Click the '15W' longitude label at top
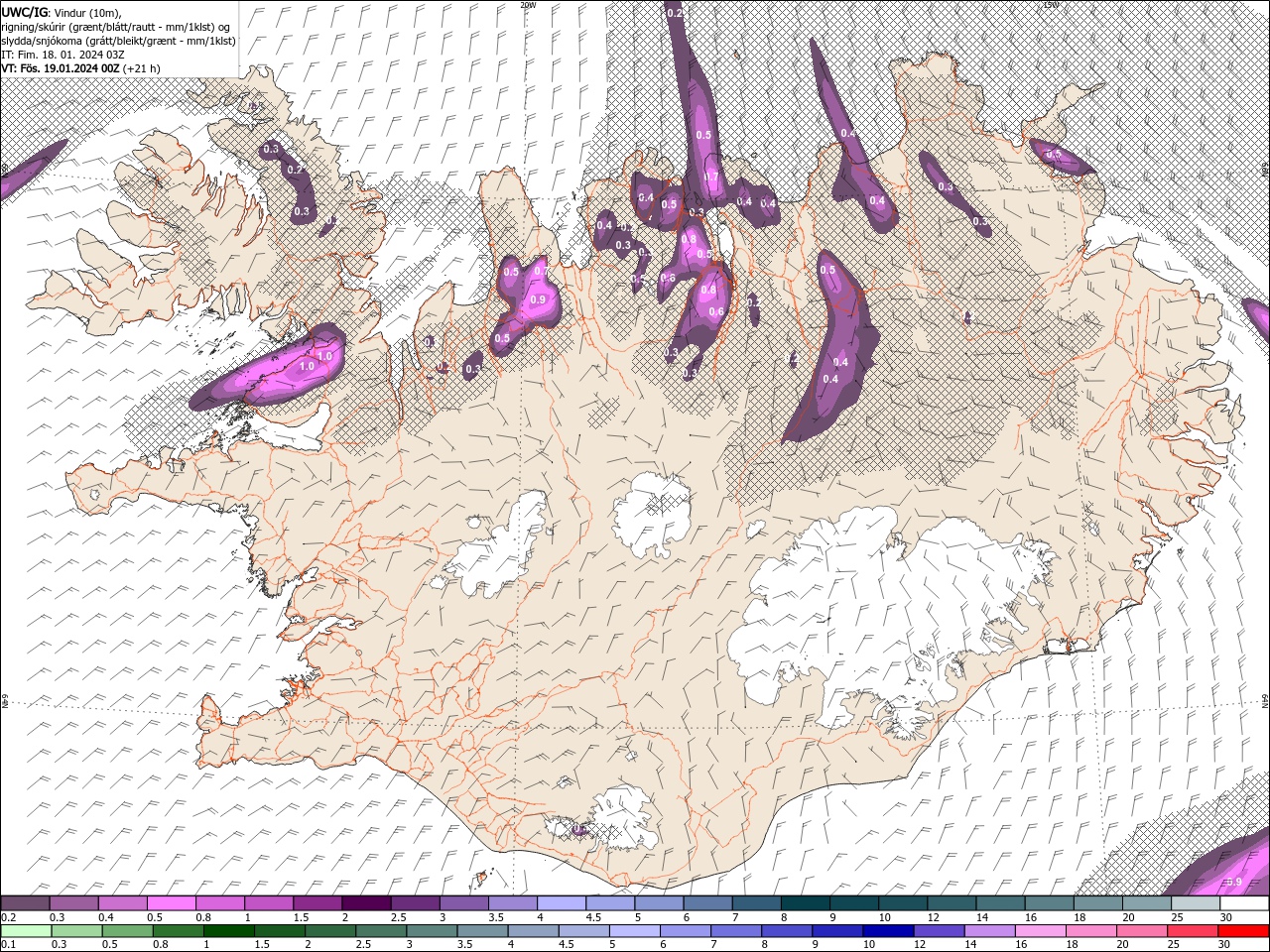 [1051, 5]
